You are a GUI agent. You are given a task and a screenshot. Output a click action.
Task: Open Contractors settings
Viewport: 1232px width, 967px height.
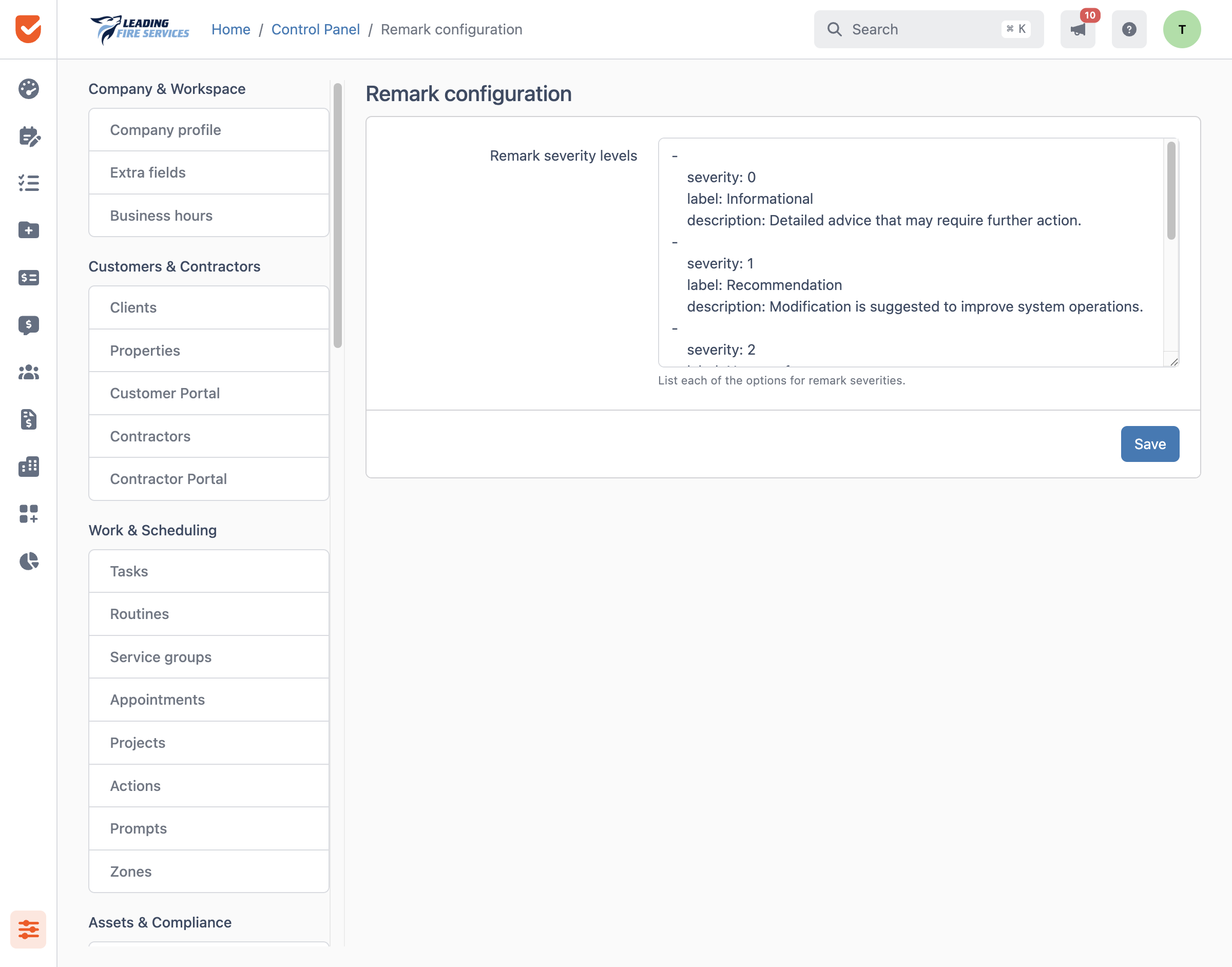click(208, 436)
